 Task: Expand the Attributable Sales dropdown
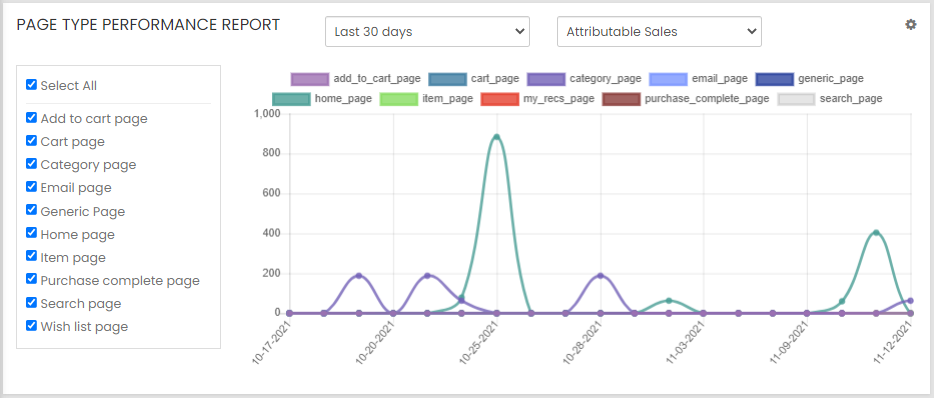pyautogui.click(x=659, y=32)
